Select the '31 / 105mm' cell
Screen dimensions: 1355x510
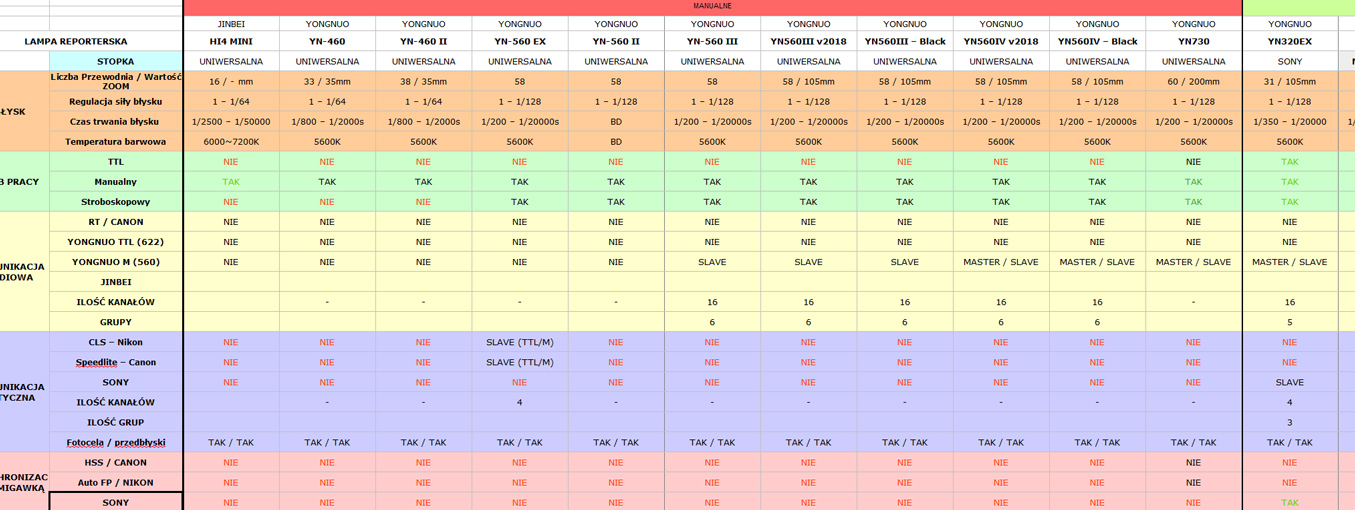1290,81
